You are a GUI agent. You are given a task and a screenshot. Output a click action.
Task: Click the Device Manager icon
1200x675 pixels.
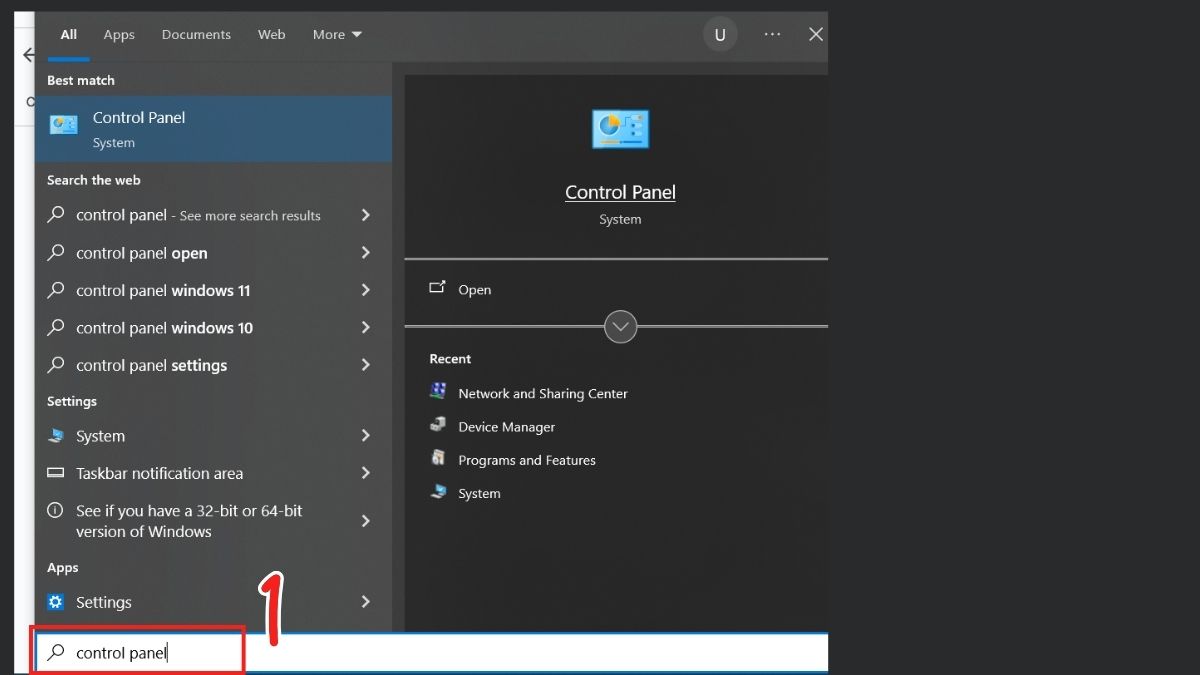tap(438, 425)
